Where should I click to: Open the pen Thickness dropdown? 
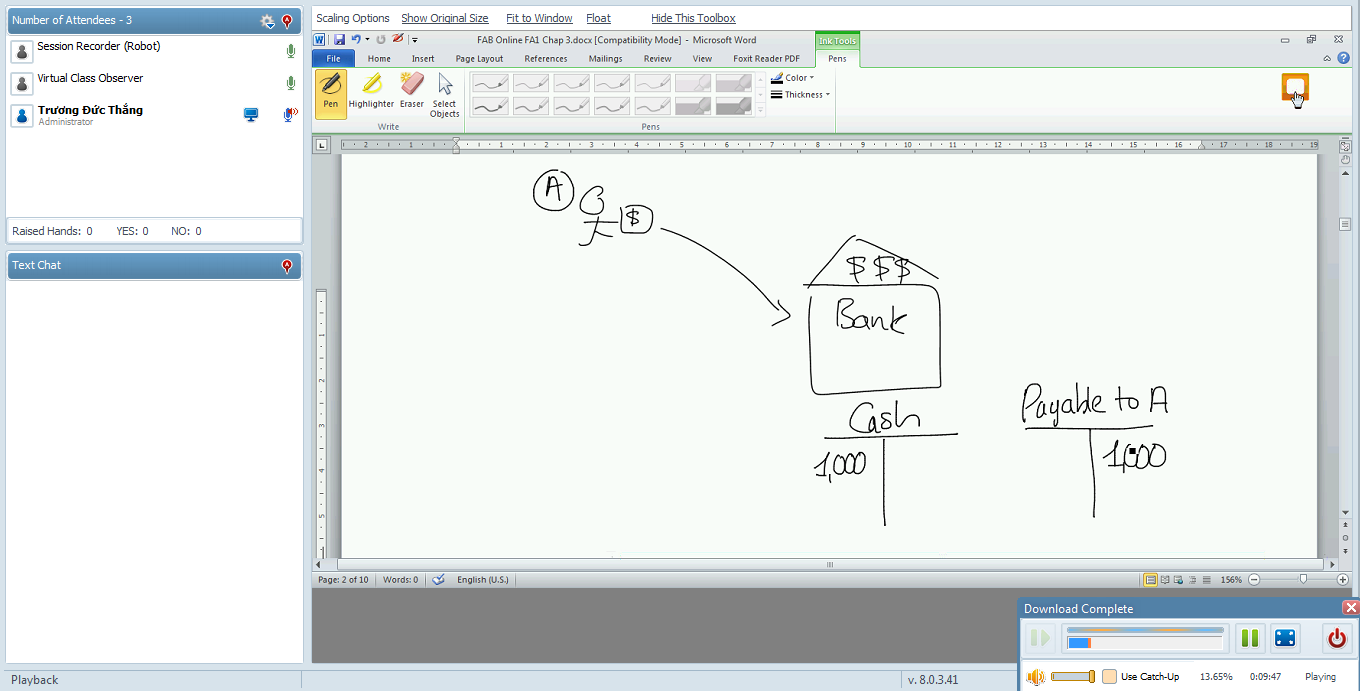803,95
